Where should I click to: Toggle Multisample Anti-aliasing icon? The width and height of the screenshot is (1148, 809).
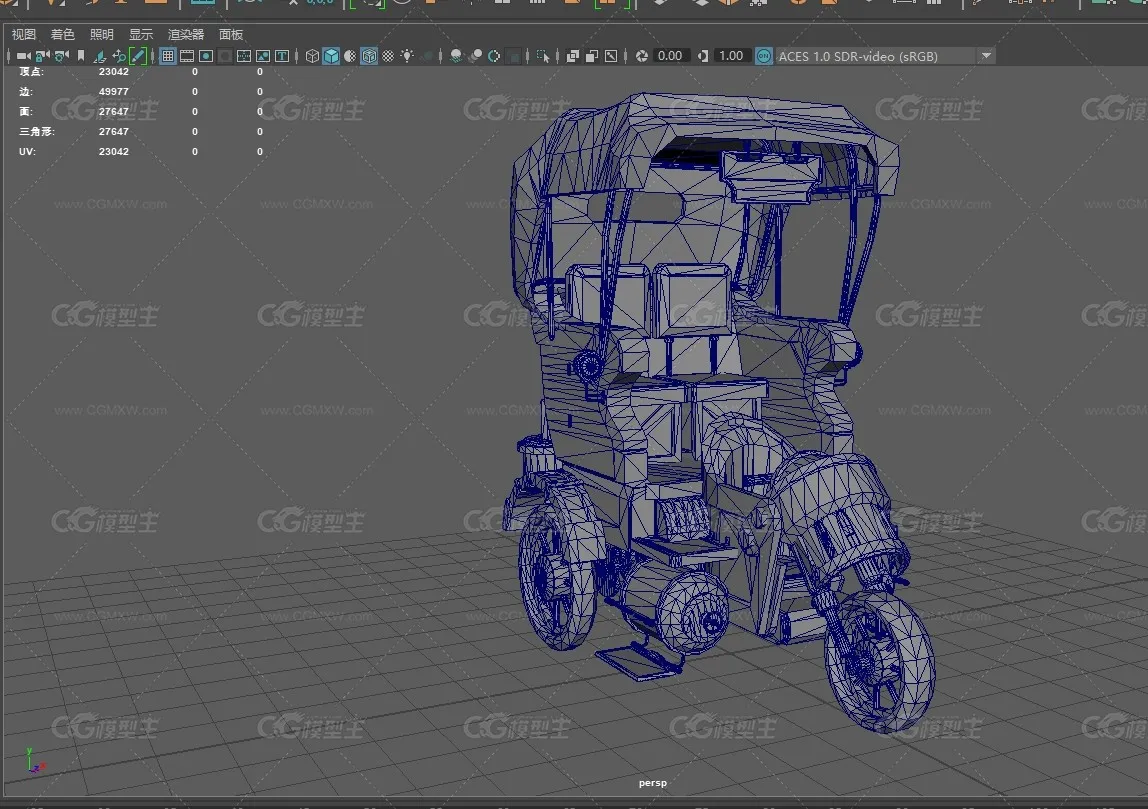point(493,56)
